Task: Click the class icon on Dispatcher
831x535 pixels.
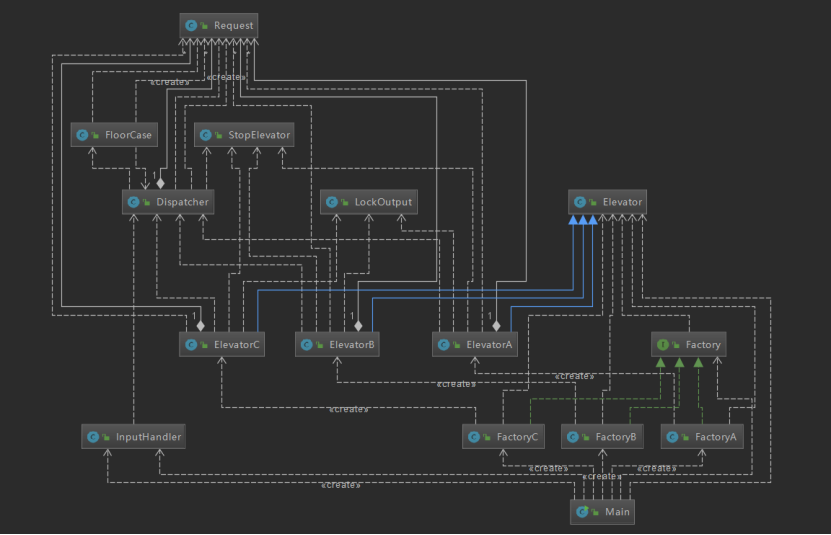Action: pyautogui.click(x=134, y=202)
